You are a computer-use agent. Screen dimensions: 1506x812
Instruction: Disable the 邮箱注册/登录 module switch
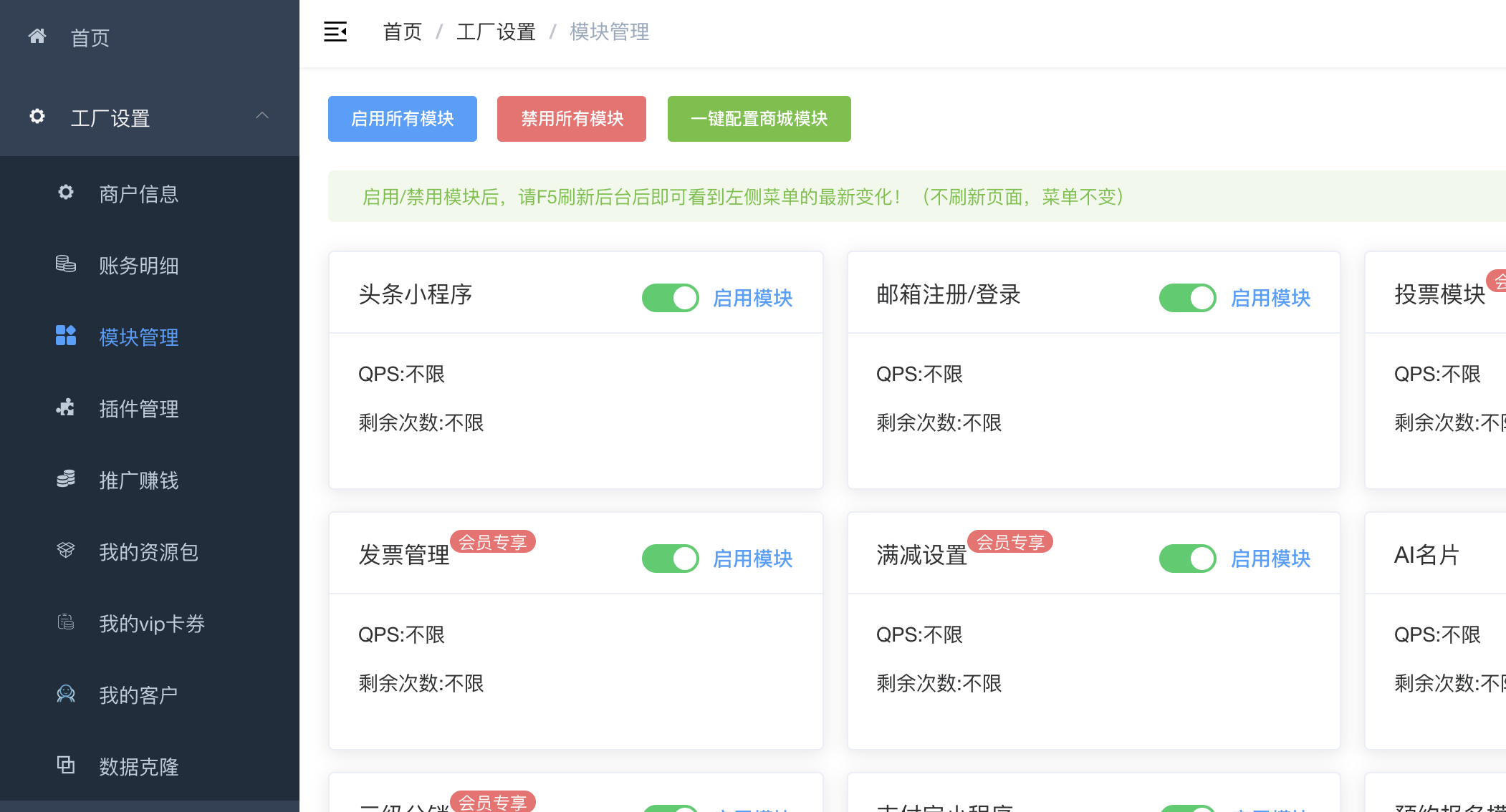[x=1187, y=298]
